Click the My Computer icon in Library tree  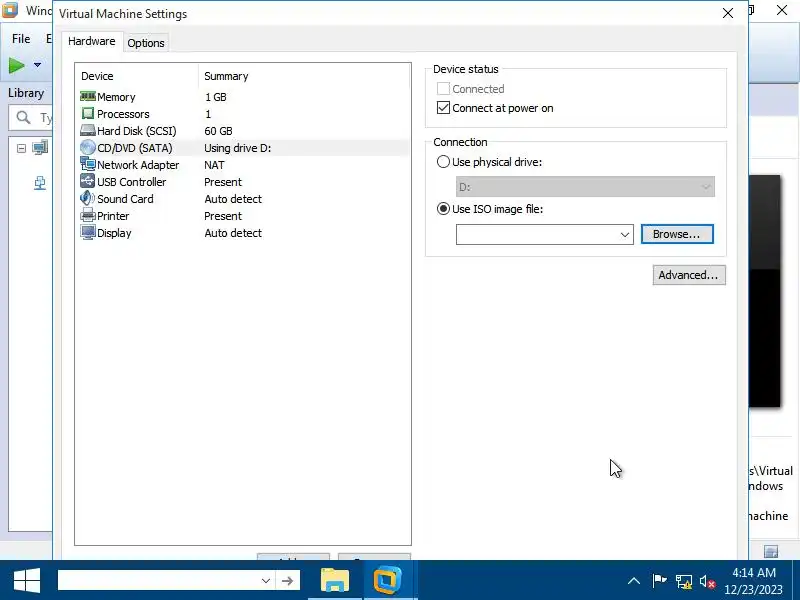(x=40, y=148)
